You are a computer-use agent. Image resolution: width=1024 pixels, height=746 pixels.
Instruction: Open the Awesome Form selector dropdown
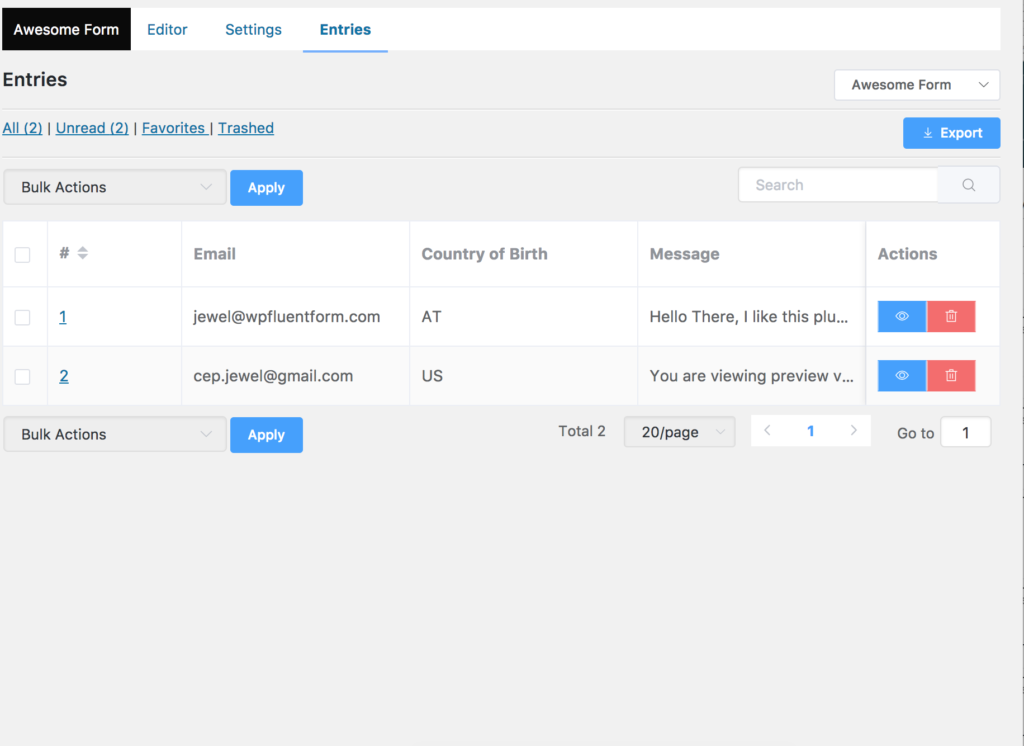tap(916, 85)
